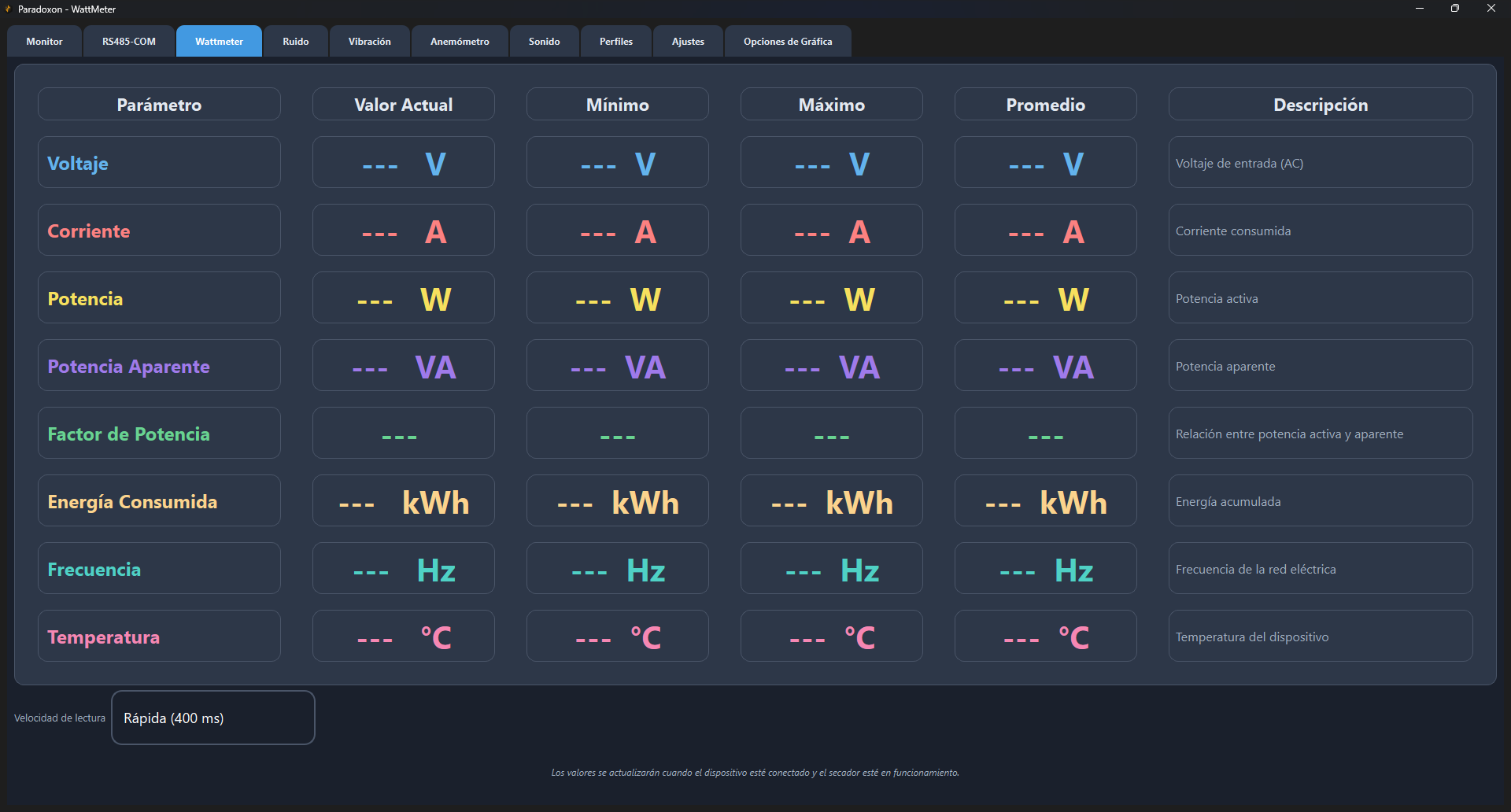Select the Frecuencia mínimo value cell
The height and width of the screenshot is (812, 1511).
click(618, 569)
